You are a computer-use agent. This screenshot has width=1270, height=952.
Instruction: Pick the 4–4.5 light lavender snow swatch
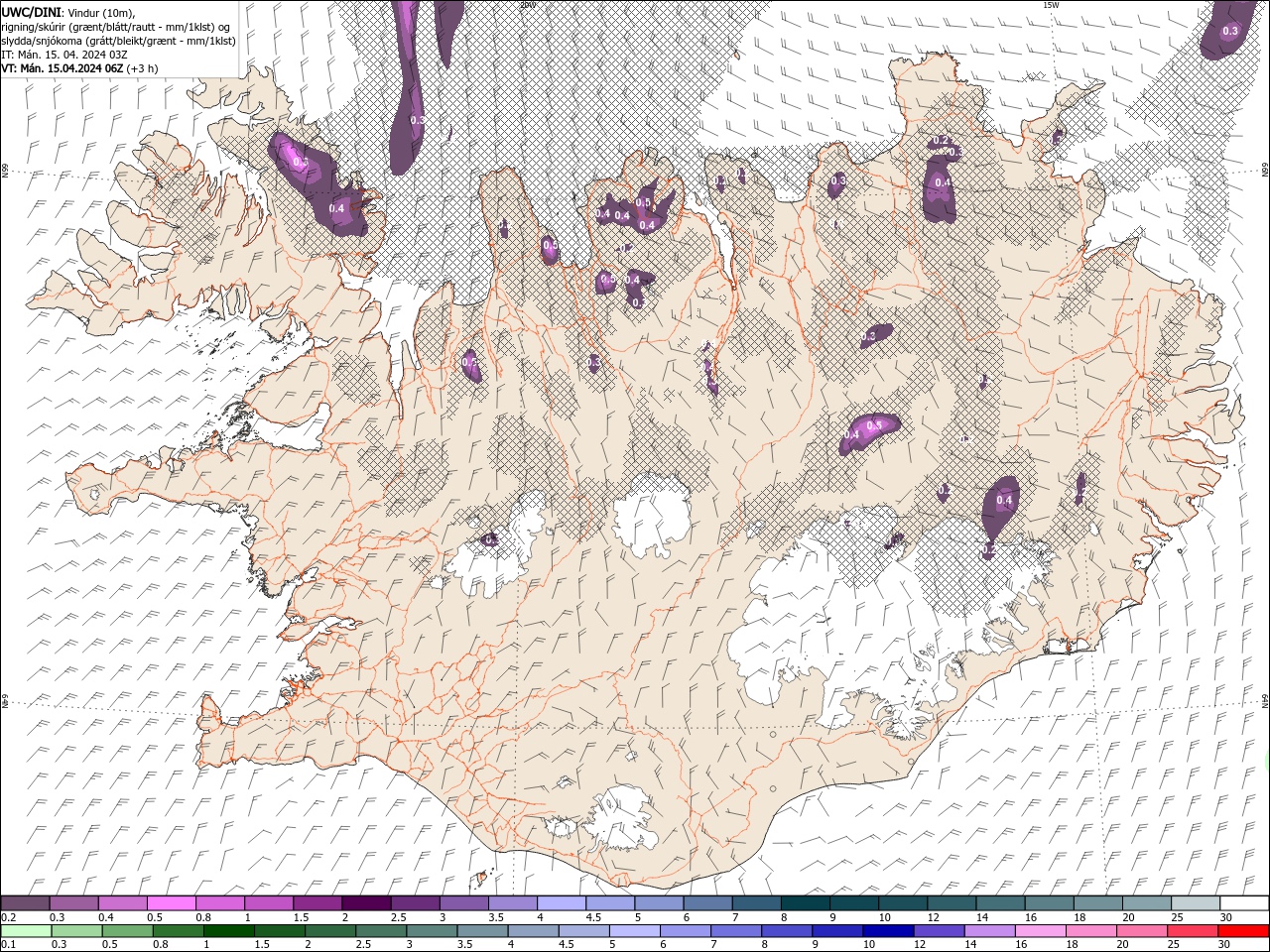click(x=561, y=903)
